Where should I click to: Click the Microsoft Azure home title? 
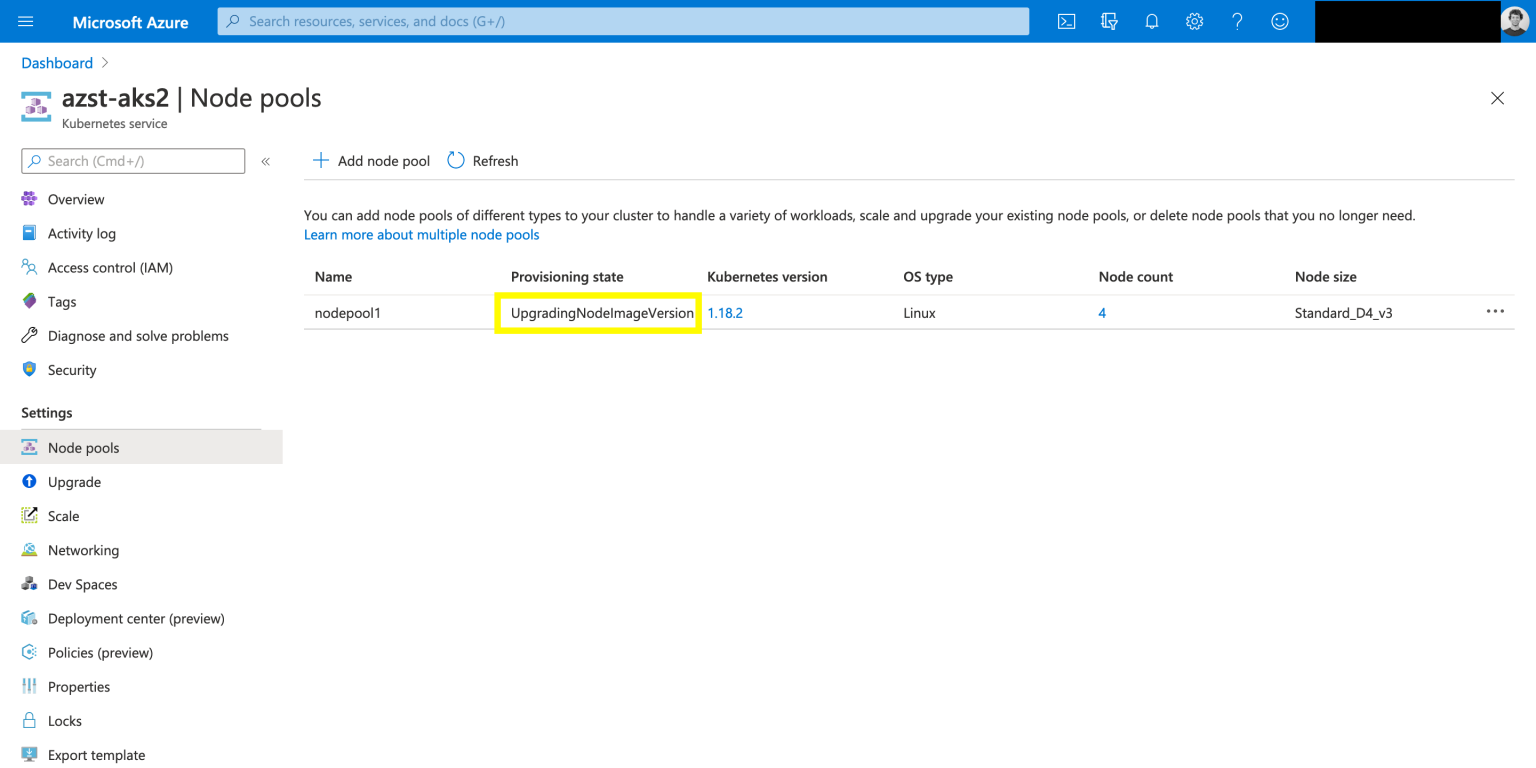[x=131, y=22]
